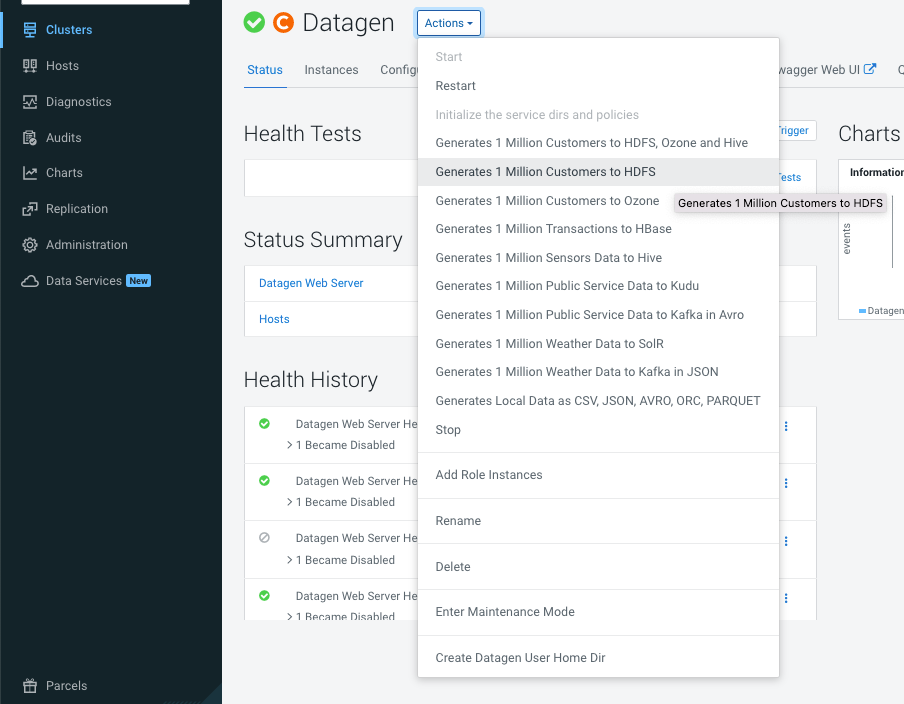The height and width of the screenshot is (704, 904).
Task: Open the first health history kebab menu
Action: (x=786, y=426)
